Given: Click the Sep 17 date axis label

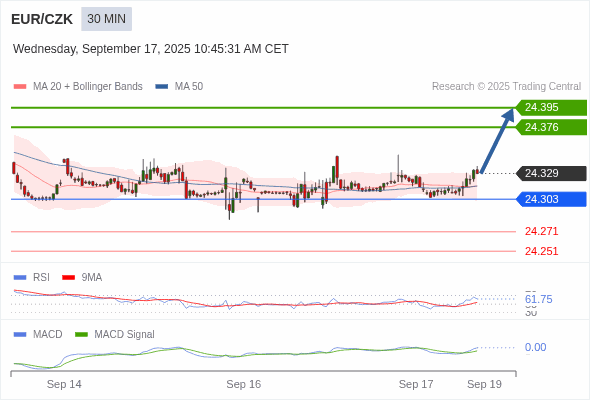Looking at the screenshot, I should coord(416,384).
